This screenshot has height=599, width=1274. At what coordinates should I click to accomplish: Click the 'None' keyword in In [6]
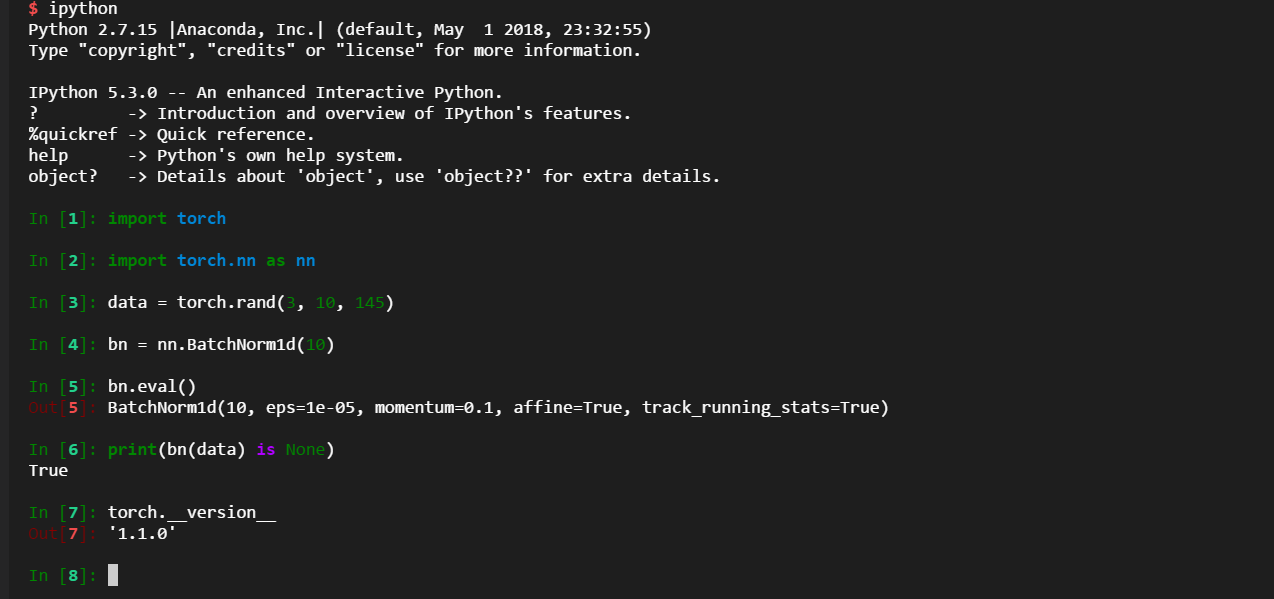[305, 449]
